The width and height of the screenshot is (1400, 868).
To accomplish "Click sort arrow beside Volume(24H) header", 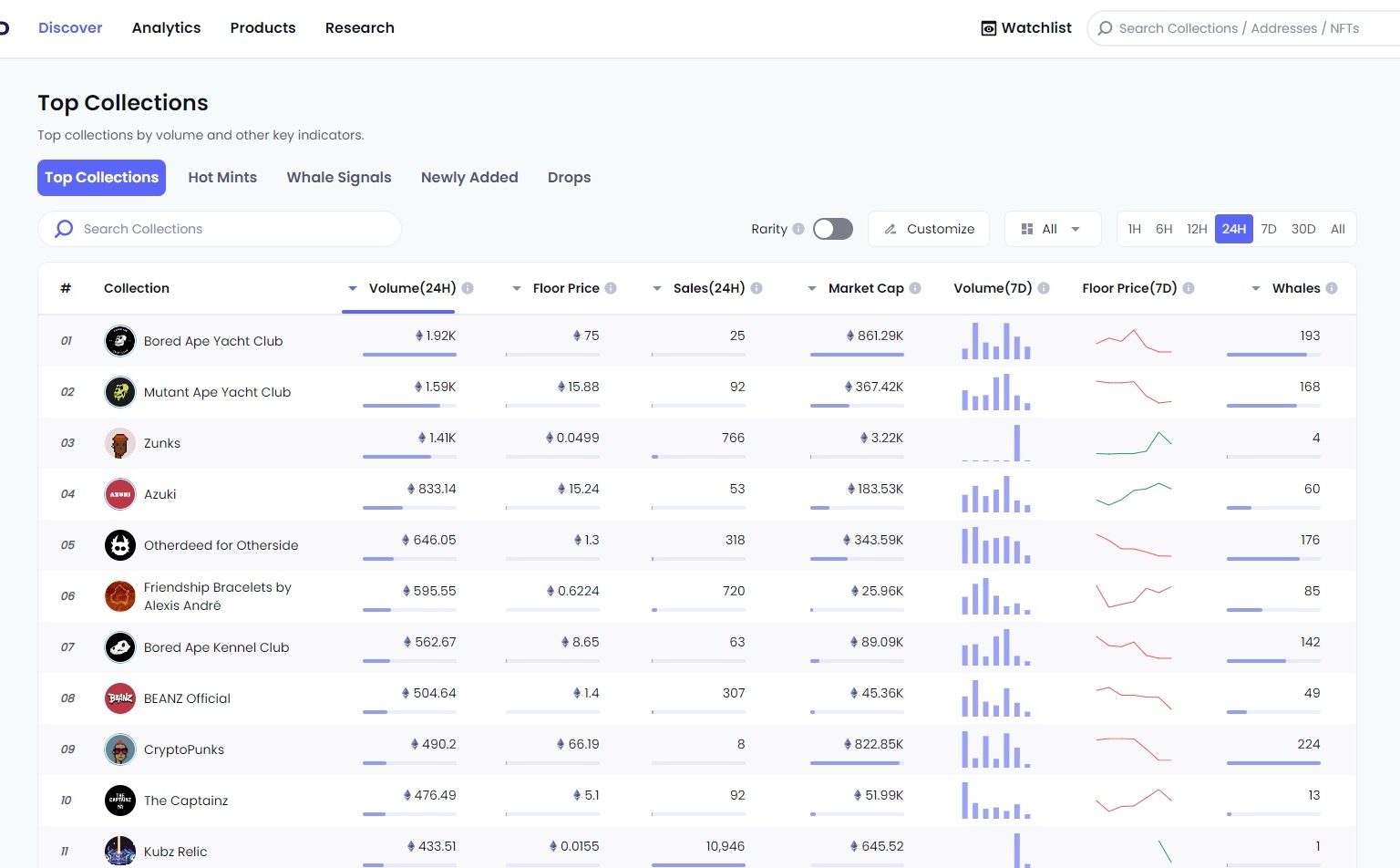I will (353, 288).
